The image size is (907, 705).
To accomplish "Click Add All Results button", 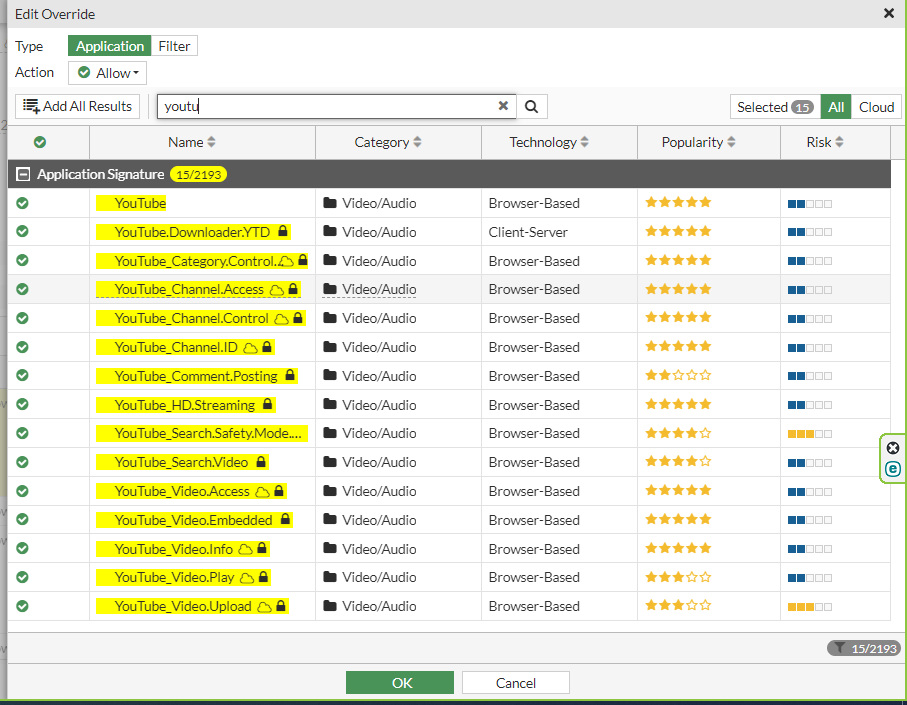I will pyautogui.click(x=78, y=106).
